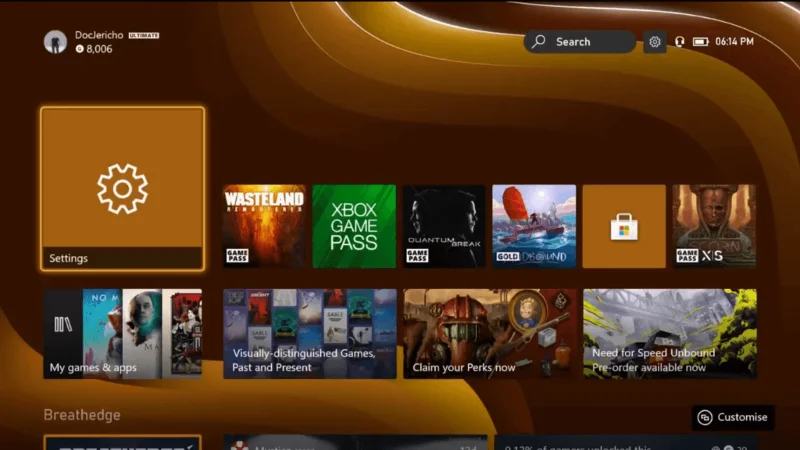800x450 pixels.
Task: Launch the Quantum Break tile
Action: coord(444,226)
